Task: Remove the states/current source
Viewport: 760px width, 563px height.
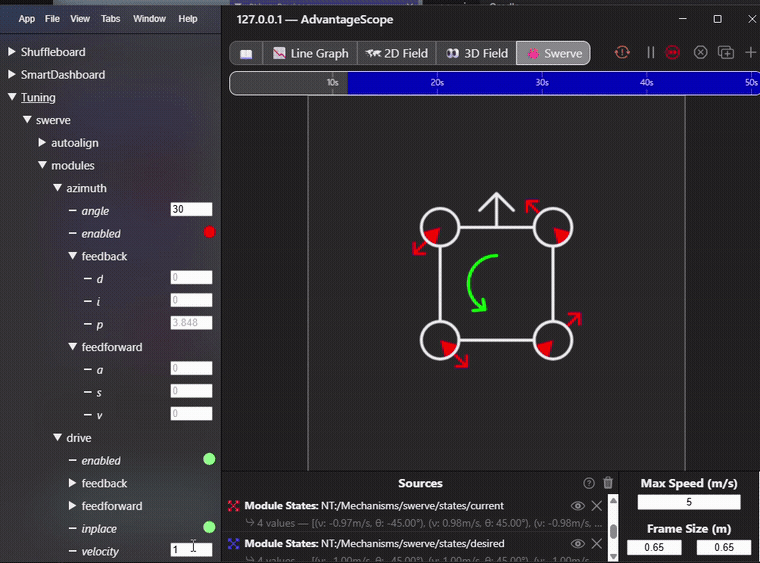Action: coord(597,506)
